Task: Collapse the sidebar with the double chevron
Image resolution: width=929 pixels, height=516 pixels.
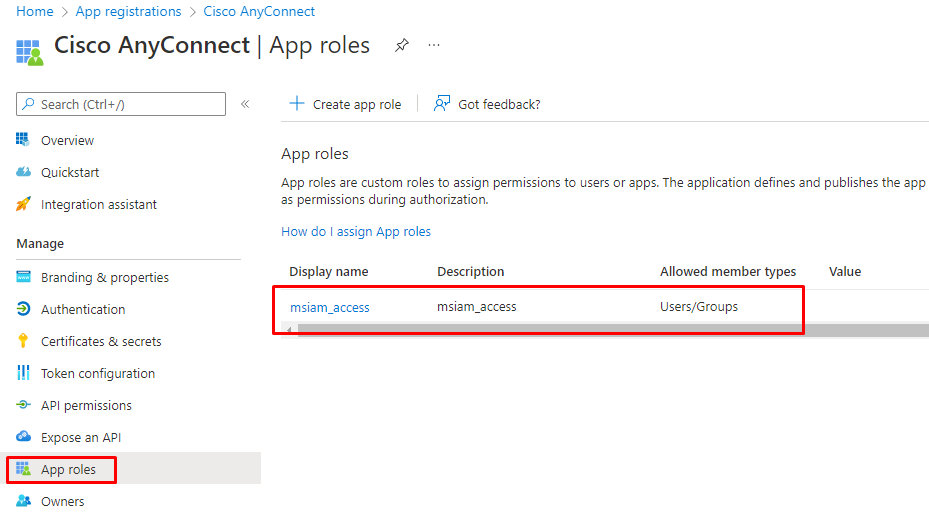Action: 245,104
